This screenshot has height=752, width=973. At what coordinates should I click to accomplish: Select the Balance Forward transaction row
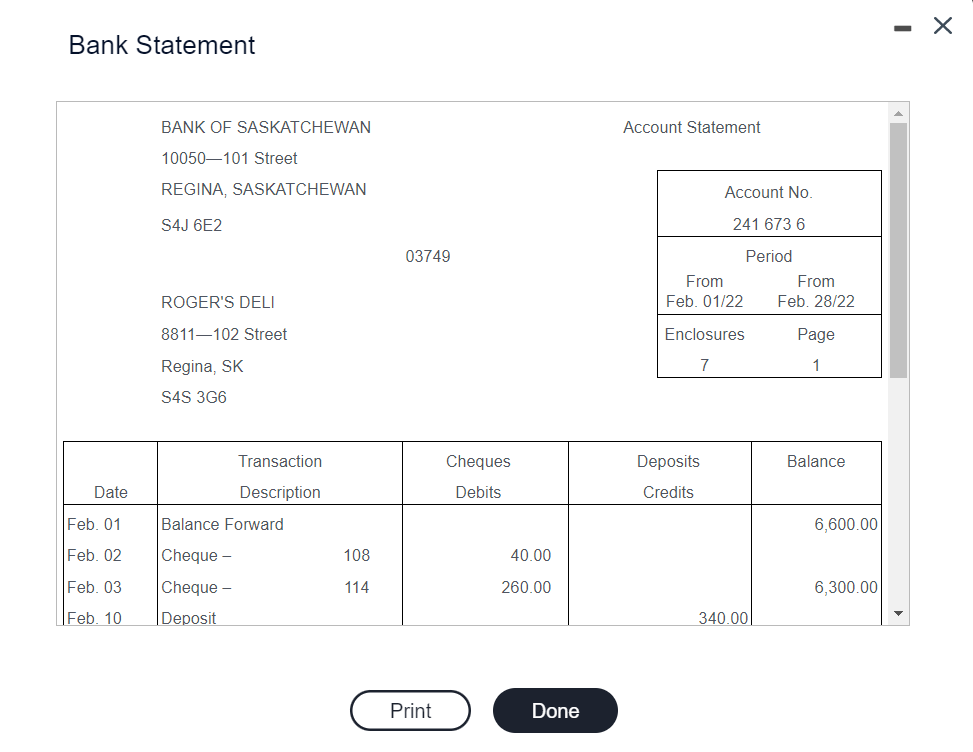pos(222,524)
